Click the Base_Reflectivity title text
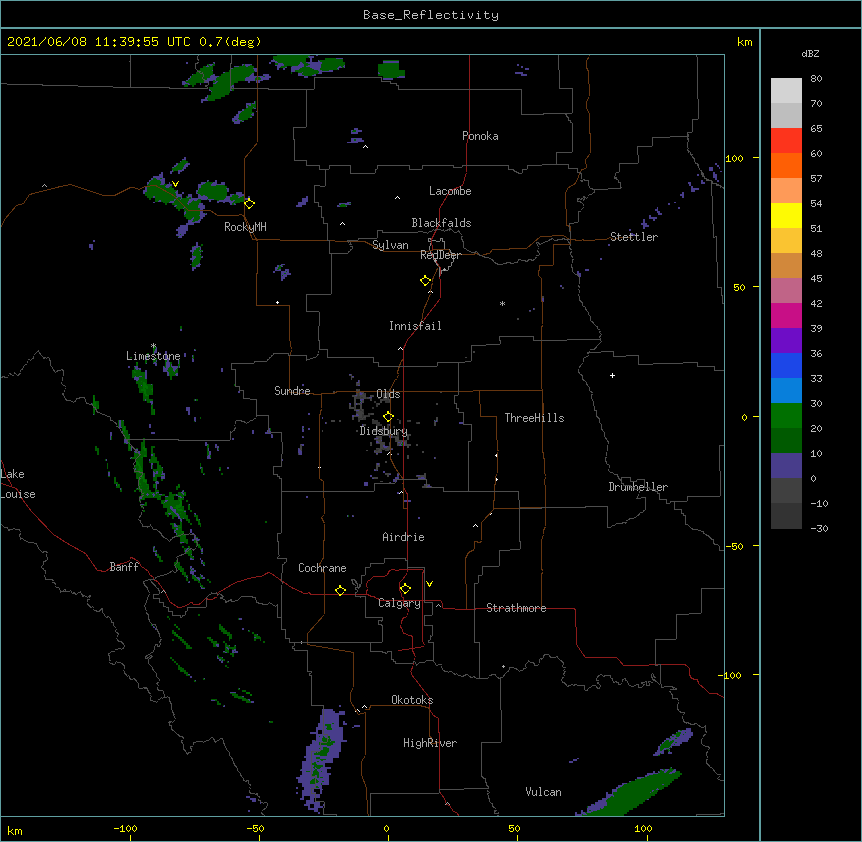Screen dimensions: 862x842 [x=431, y=15]
